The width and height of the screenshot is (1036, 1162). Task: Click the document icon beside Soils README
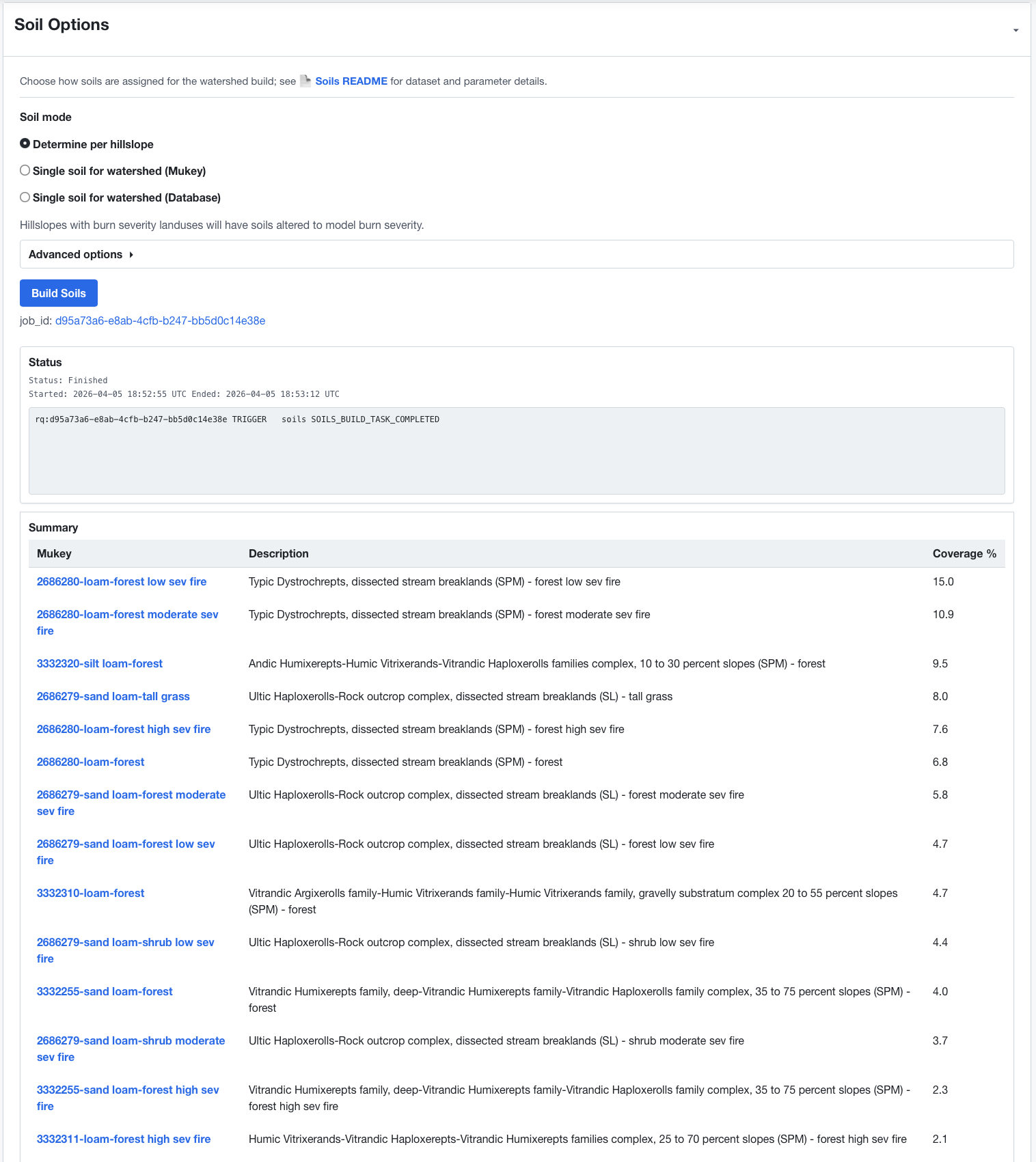[x=305, y=81]
